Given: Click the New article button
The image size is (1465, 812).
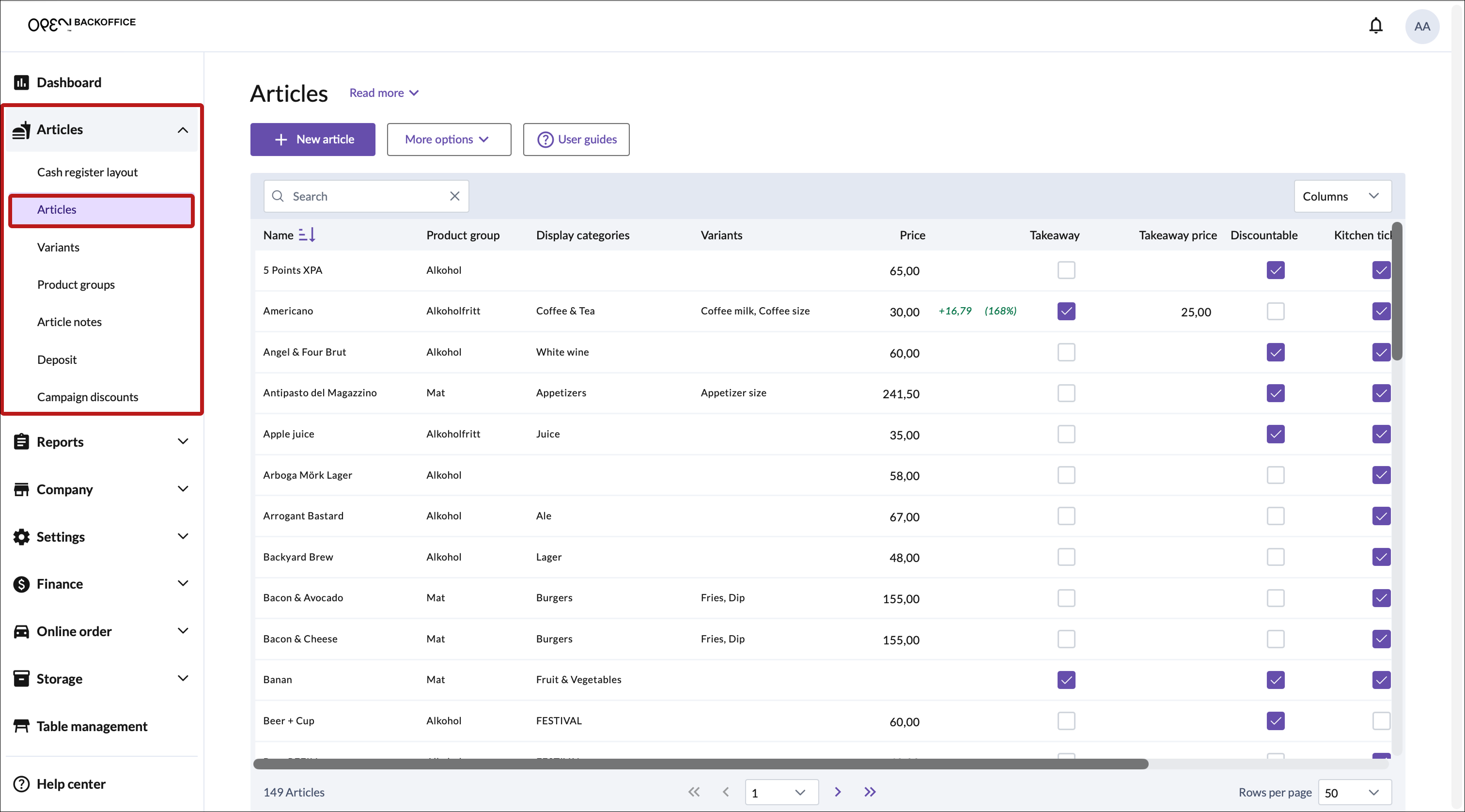Looking at the screenshot, I should coord(312,140).
